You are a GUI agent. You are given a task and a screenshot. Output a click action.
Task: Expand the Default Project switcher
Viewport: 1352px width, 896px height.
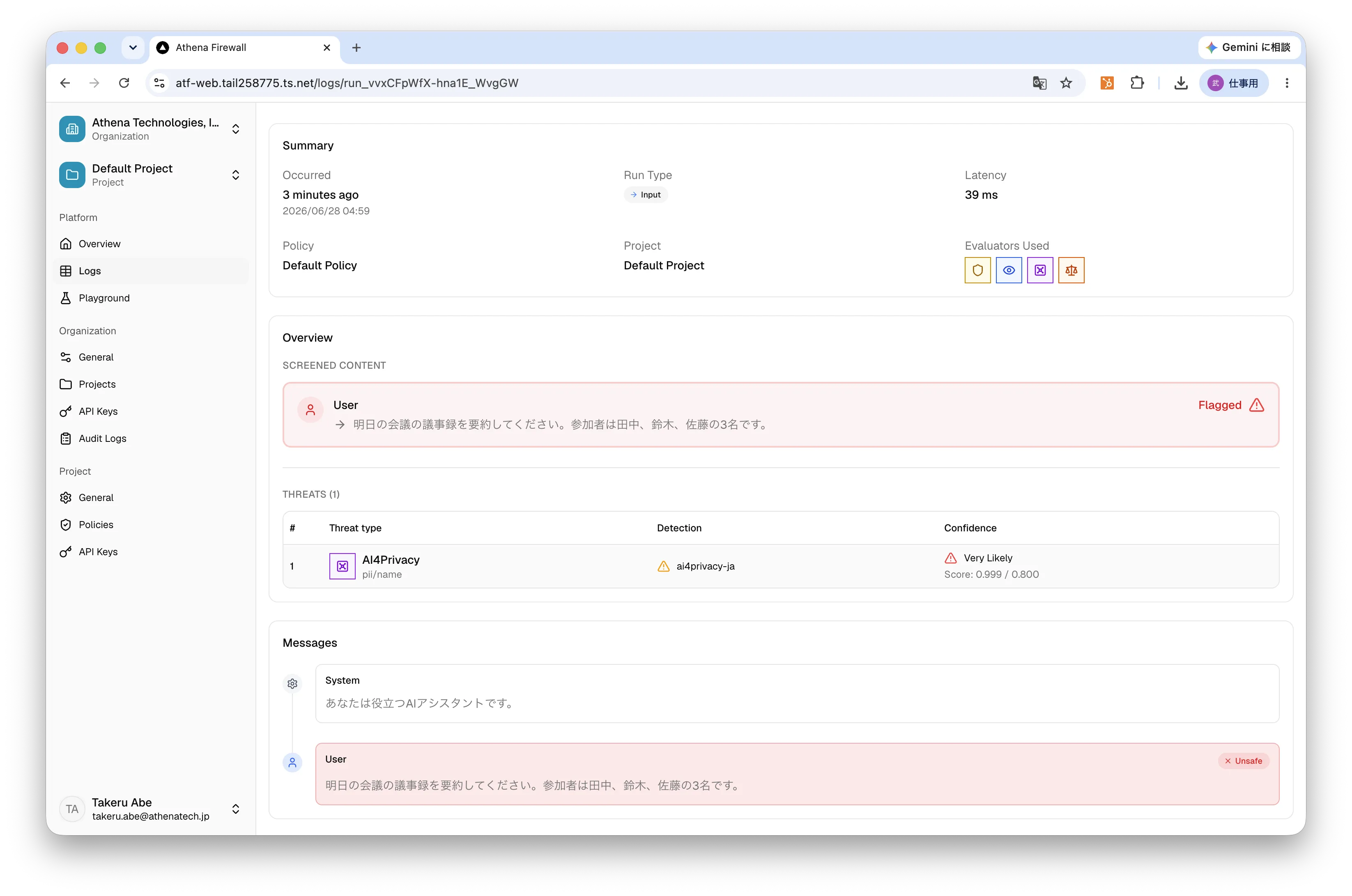point(235,174)
